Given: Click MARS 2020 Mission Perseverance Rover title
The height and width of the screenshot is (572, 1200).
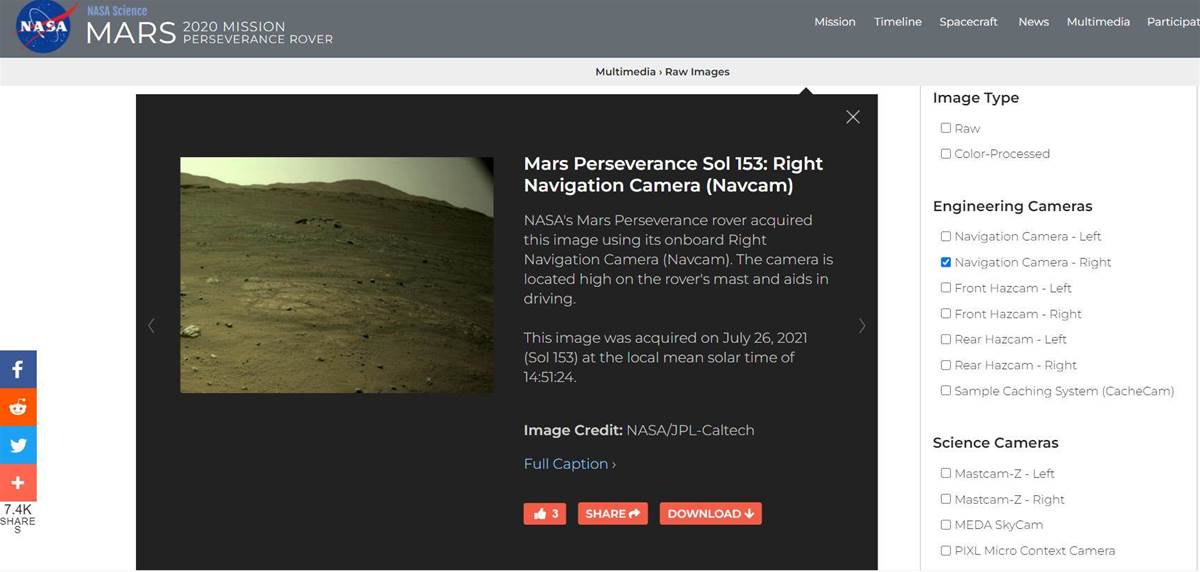Looking at the screenshot, I should point(209,32).
